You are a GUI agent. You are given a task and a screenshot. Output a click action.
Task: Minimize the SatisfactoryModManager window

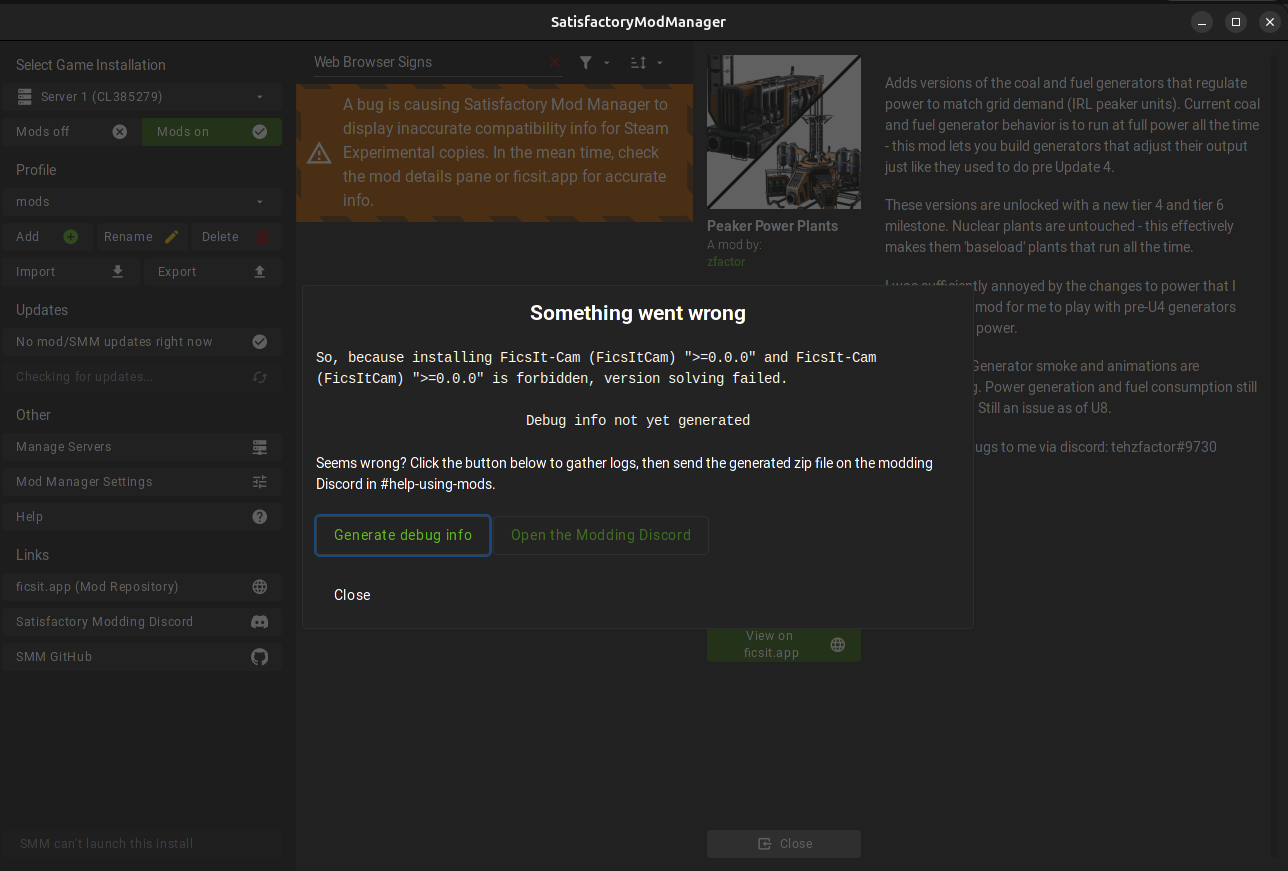point(1202,22)
